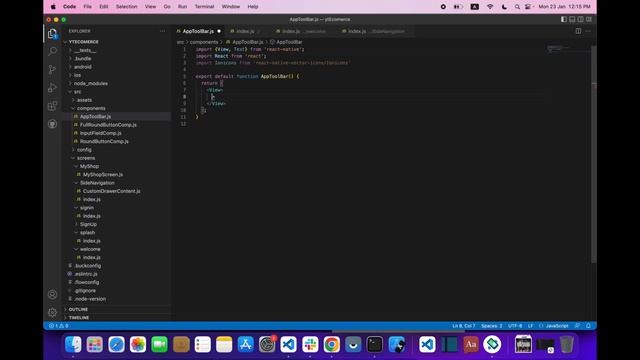
Task: Click the Split Editor Right icon
Action: 578,31
